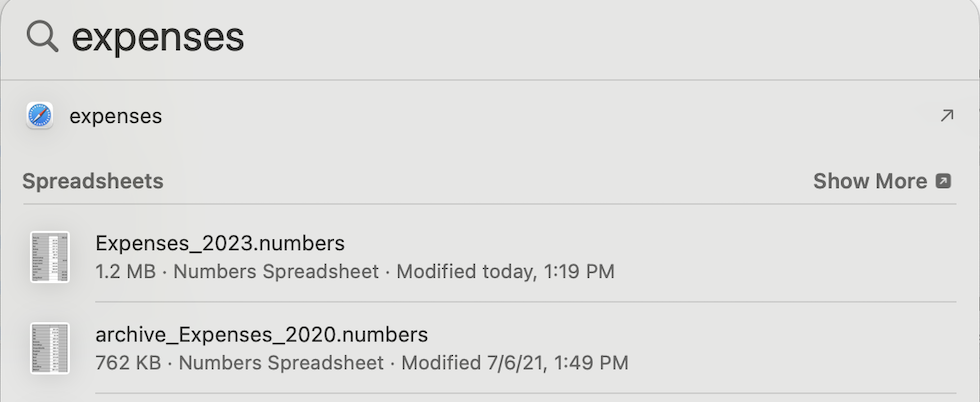Screen dimensions: 980x402
Task: Click the 'Modified today, 1:19 PM' text
Action: [510, 271]
